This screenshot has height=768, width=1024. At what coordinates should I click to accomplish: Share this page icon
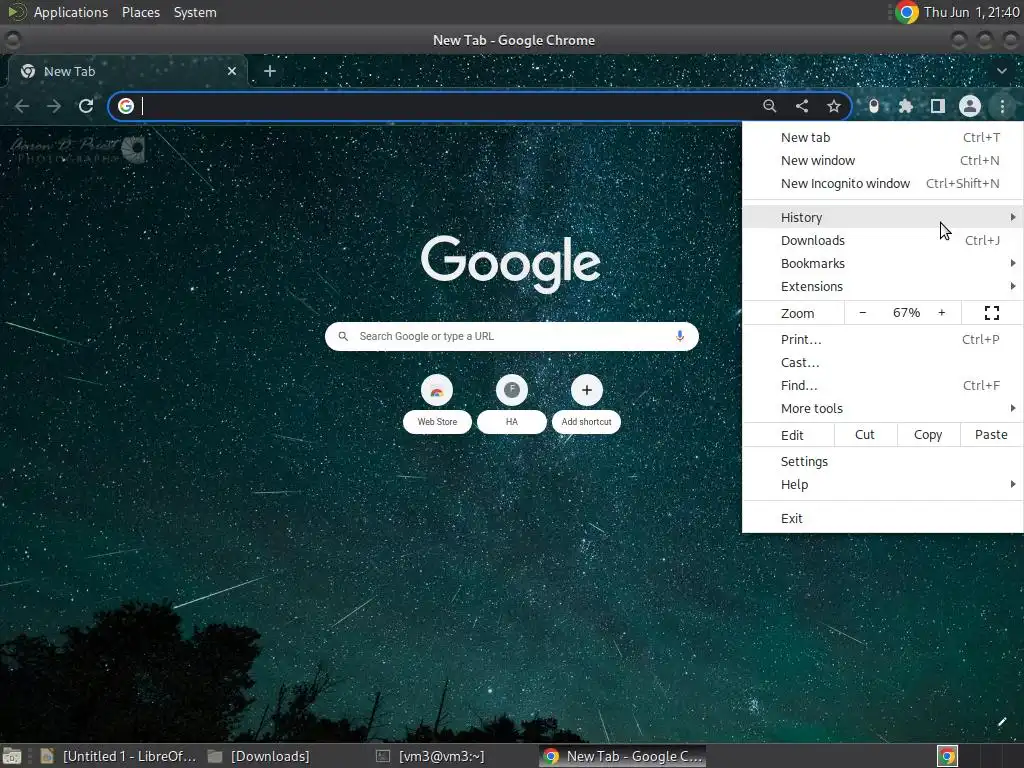pos(802,106)
